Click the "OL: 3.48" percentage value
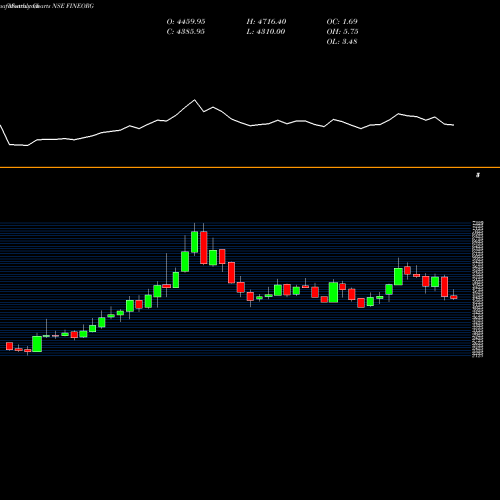Image resolution: width=500 pixels, height=500 pixels. (342, 42)
